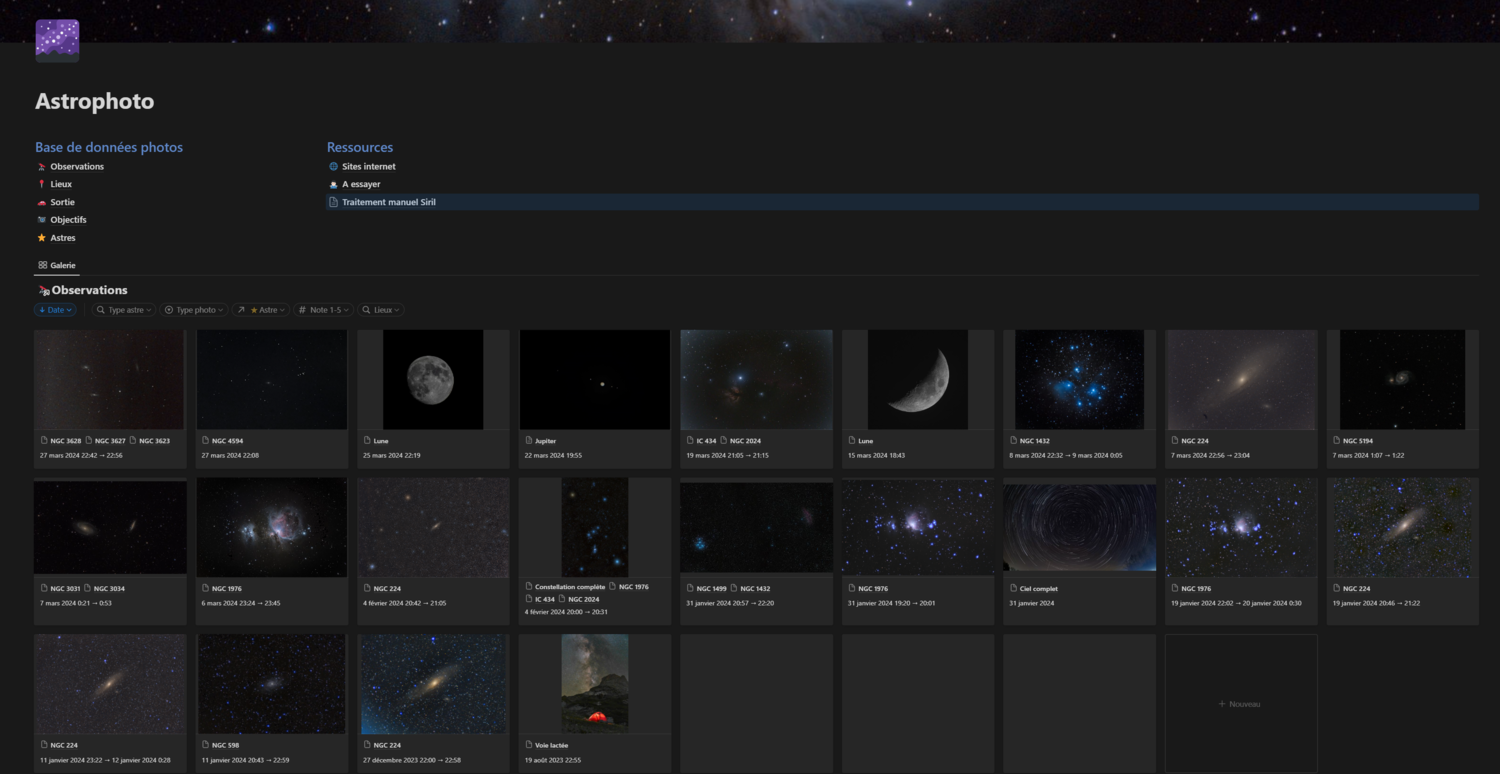Click the page icon before Ciel complet
This screenshot has width=1500, height=774.
1014,589
